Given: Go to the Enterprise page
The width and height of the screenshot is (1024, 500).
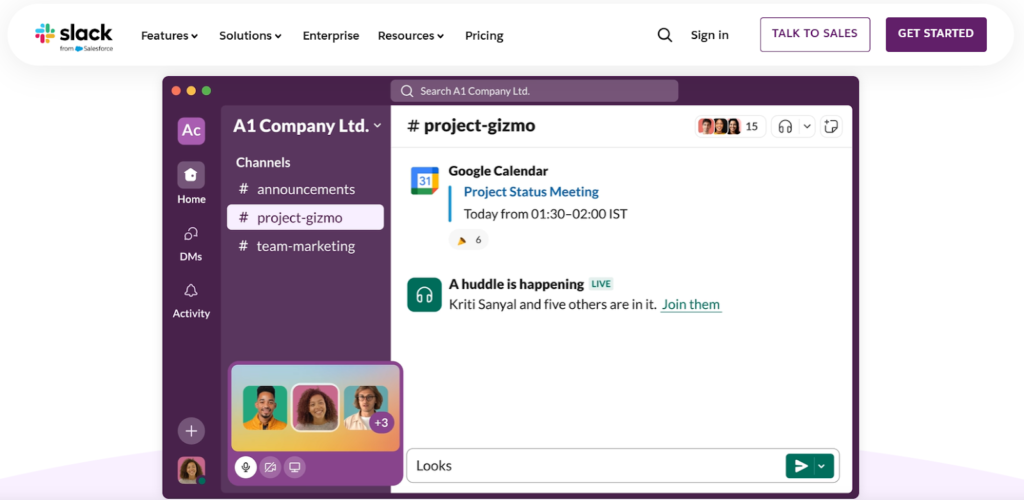Looking at the screenshot, I should (330, 36).
